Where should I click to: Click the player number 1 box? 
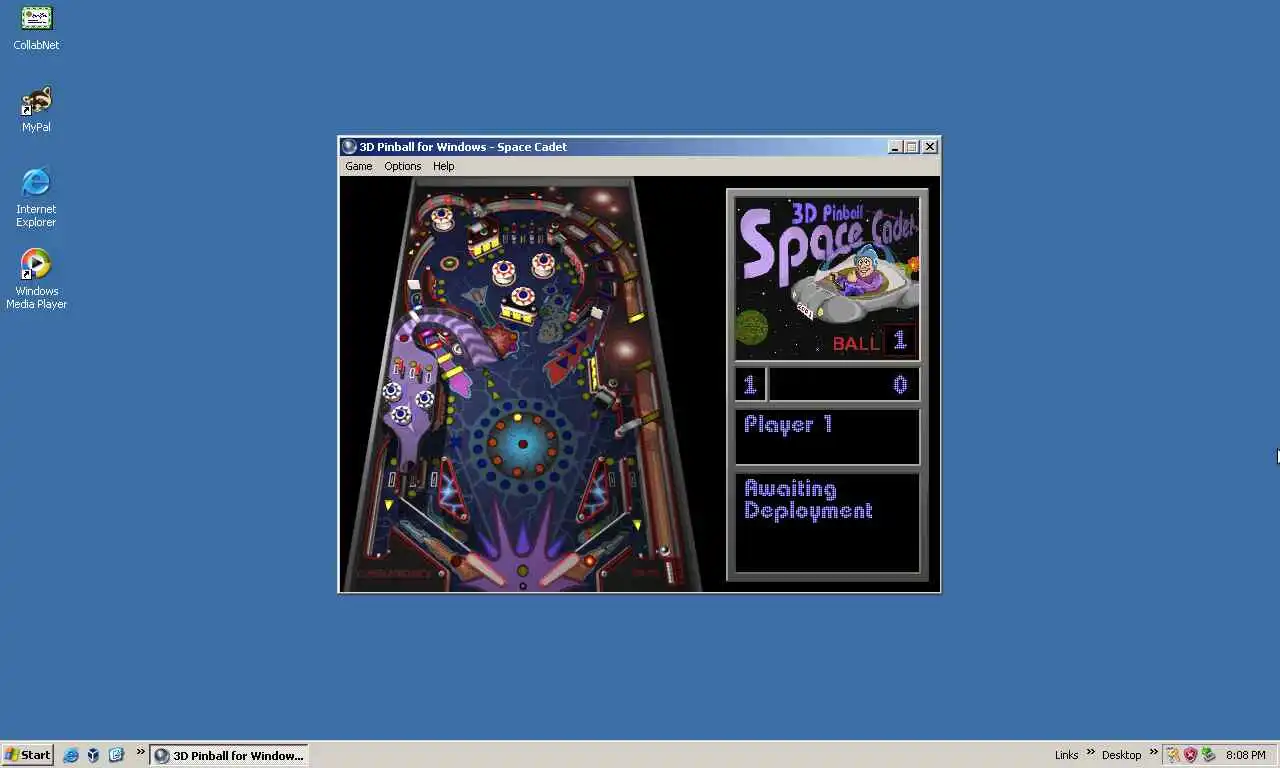750,385
